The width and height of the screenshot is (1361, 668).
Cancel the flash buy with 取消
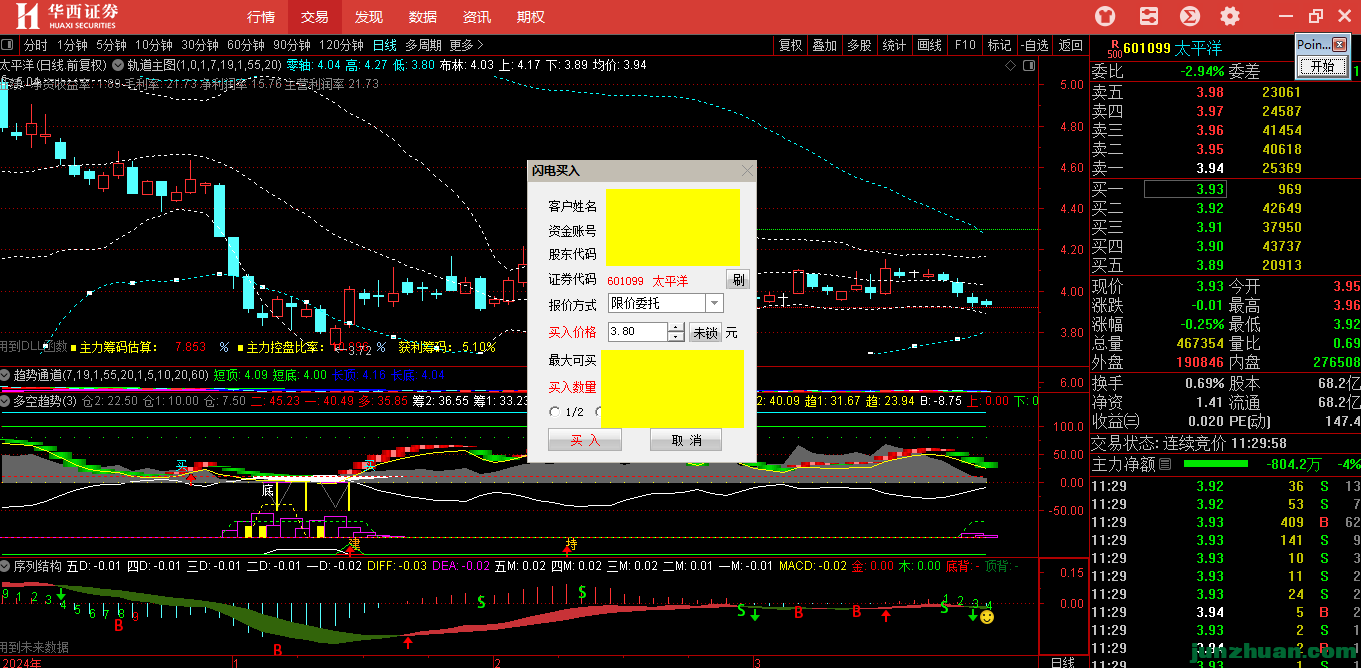(686, 440)
